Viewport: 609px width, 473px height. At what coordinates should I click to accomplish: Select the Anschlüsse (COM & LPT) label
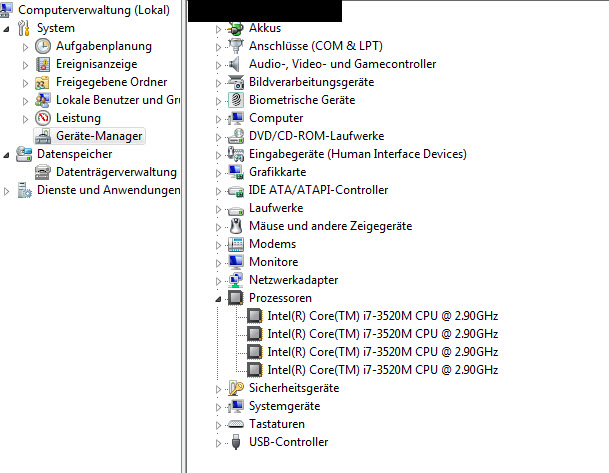pyautogui.click(x=315, y=46)
